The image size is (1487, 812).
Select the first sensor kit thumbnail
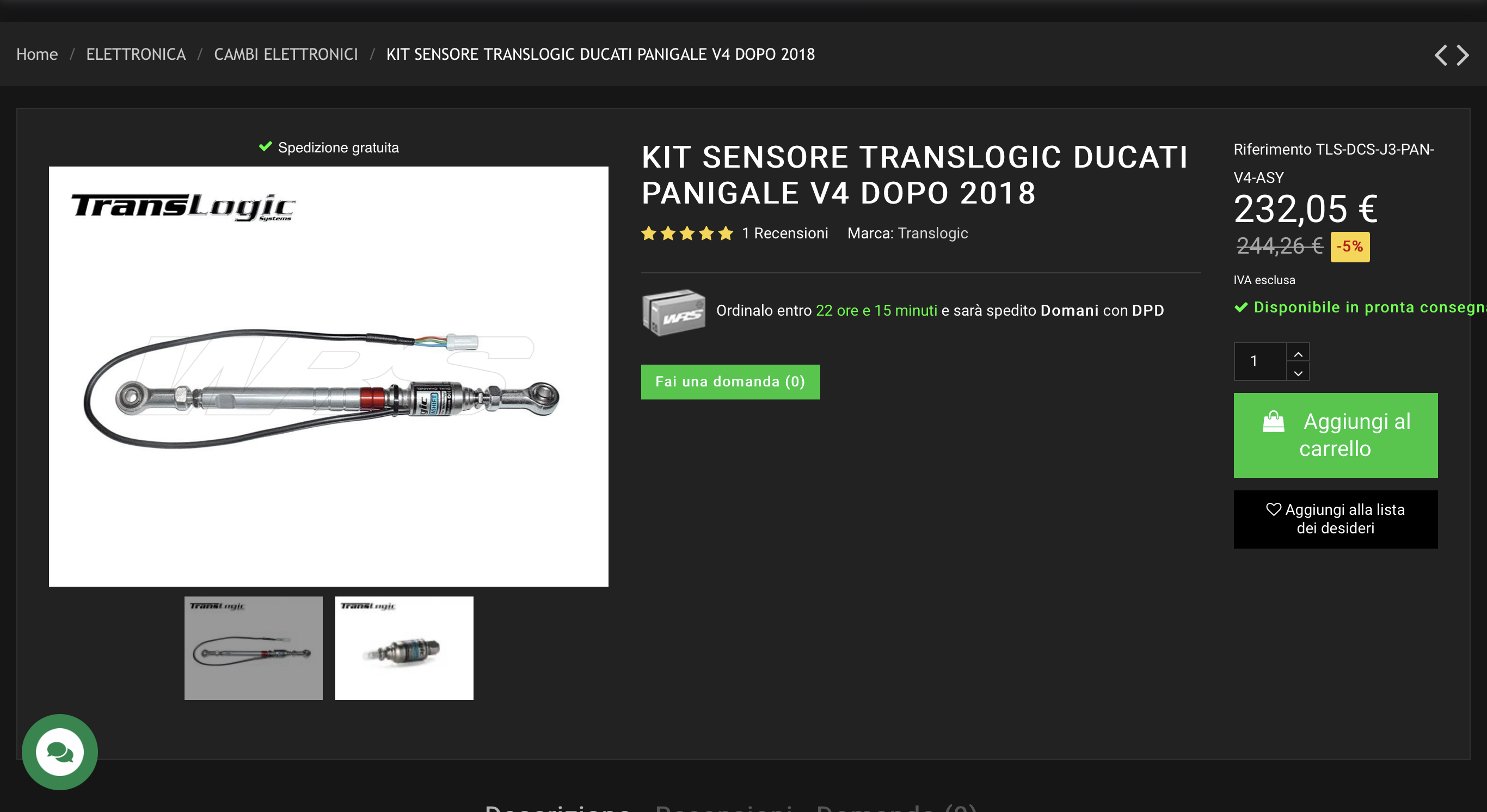tap(254, 648)
